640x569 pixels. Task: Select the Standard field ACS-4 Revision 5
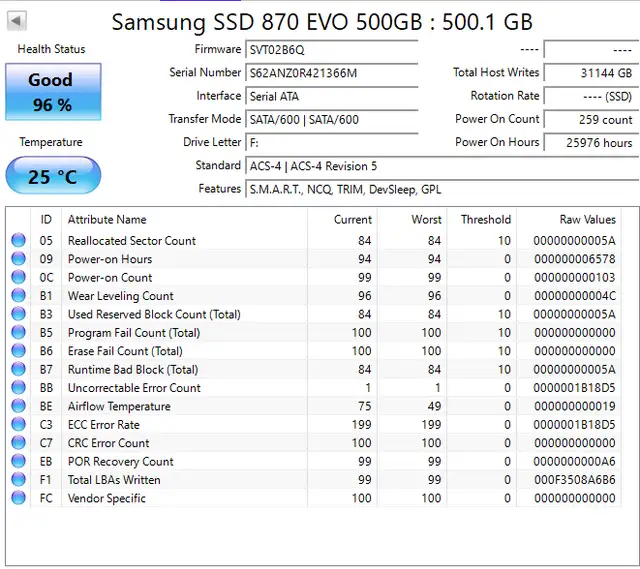(442, 166)
